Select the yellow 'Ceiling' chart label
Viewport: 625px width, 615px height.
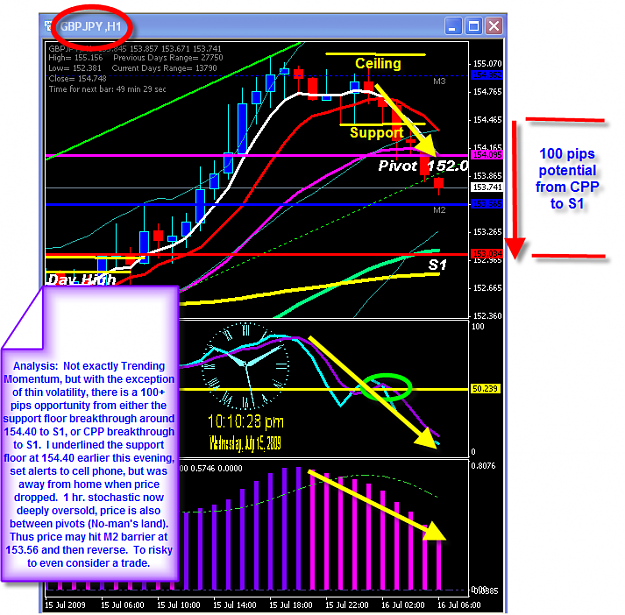pyautogui.click(x=378, y=63)
